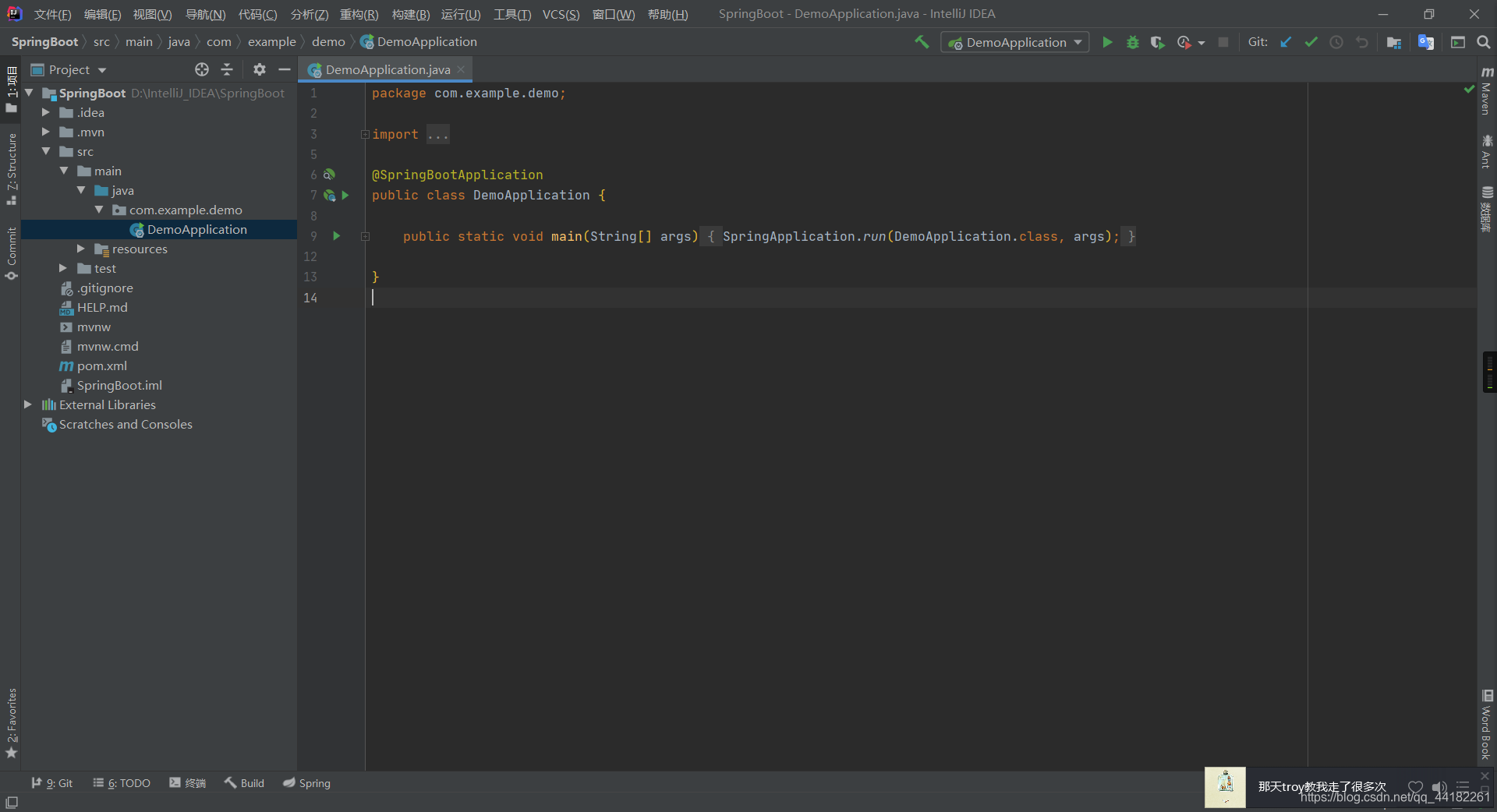
Task: Open pom.xml in project tree
Action: pos(101,365)
